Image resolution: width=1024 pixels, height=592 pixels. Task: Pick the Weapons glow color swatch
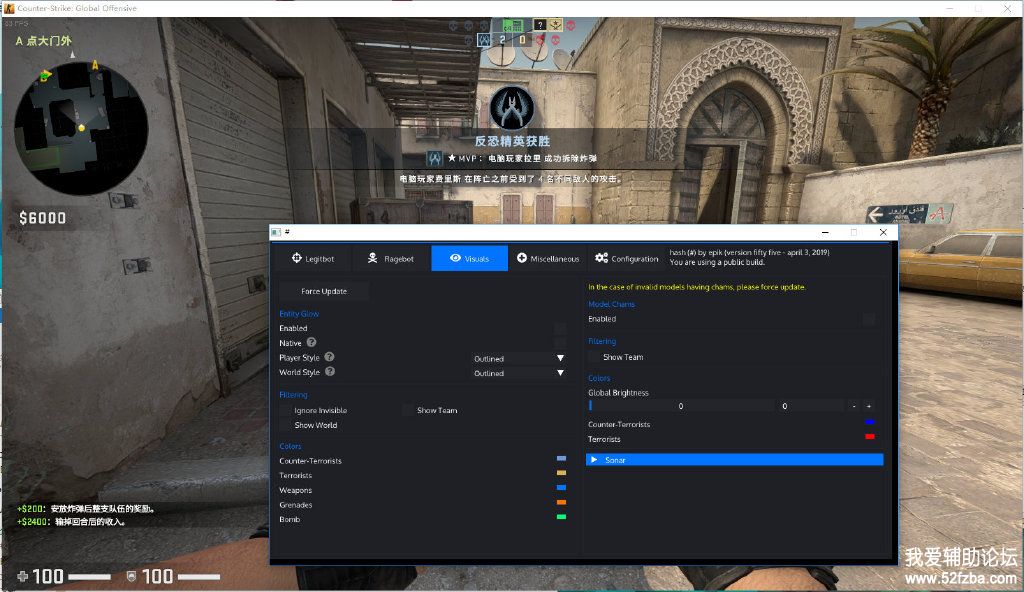coord(561,487)
